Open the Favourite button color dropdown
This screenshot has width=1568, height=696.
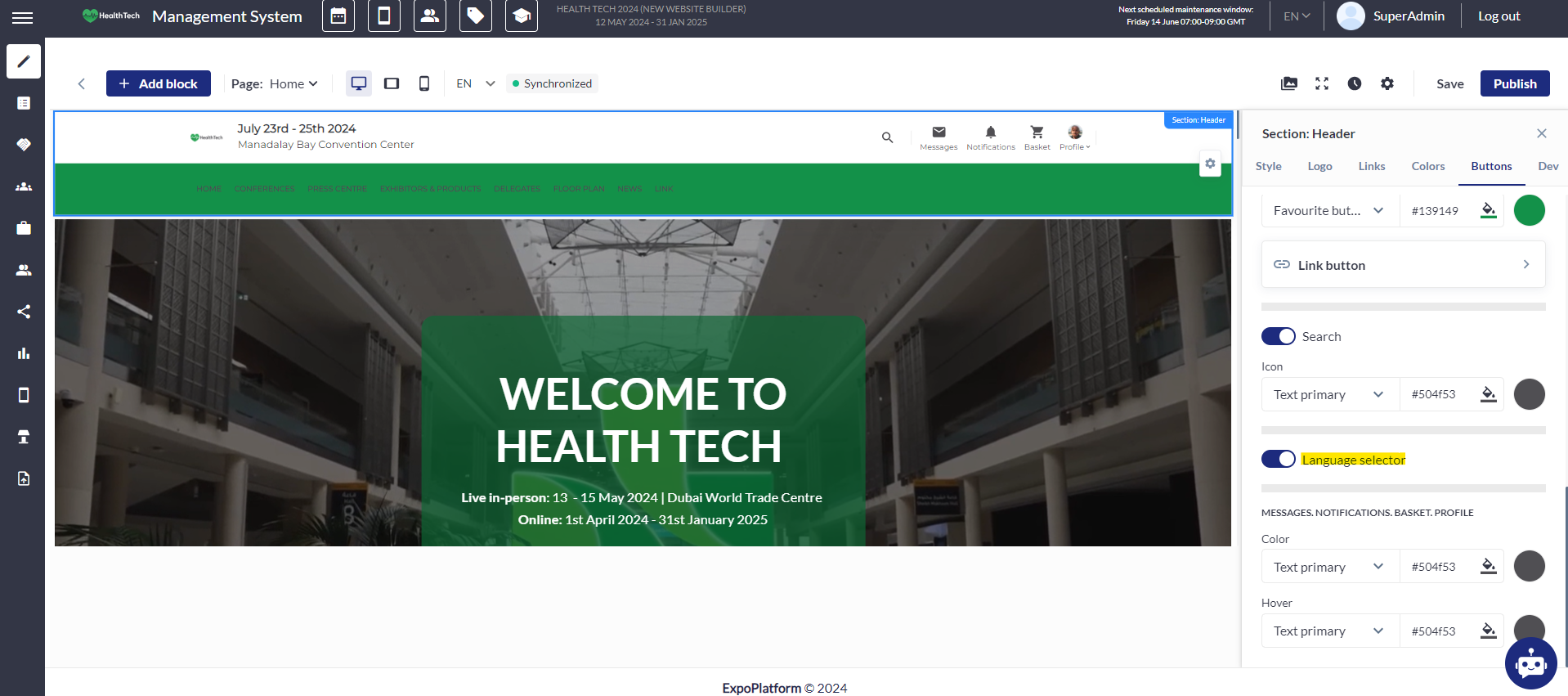click(1330, 210)
